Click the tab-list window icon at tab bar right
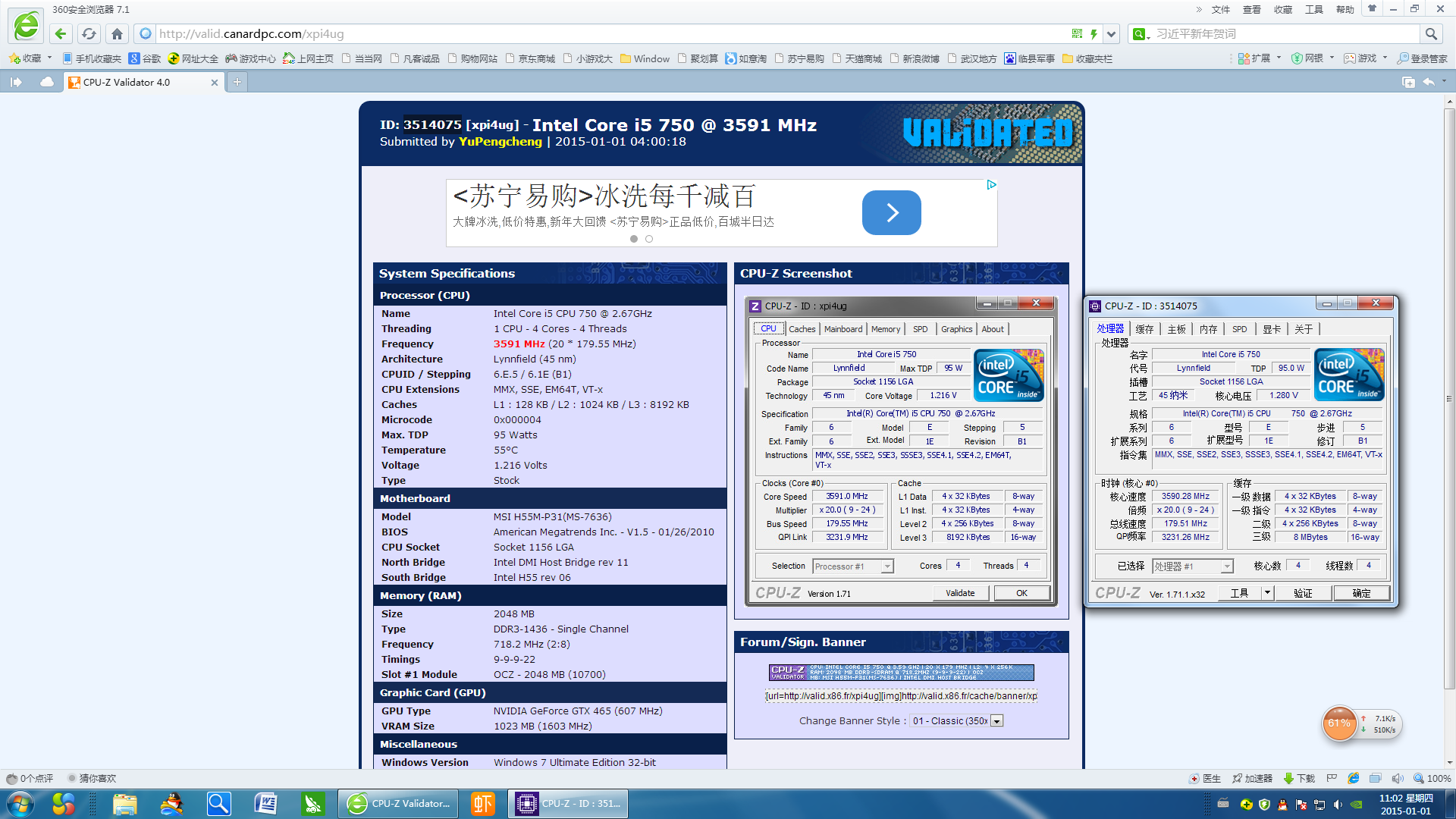 pyautogui.click(x=1408, y=82)
